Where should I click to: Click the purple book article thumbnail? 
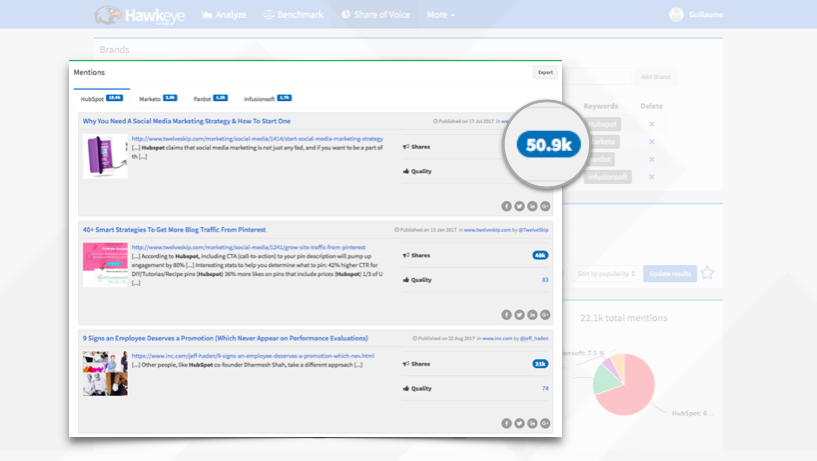105,156
